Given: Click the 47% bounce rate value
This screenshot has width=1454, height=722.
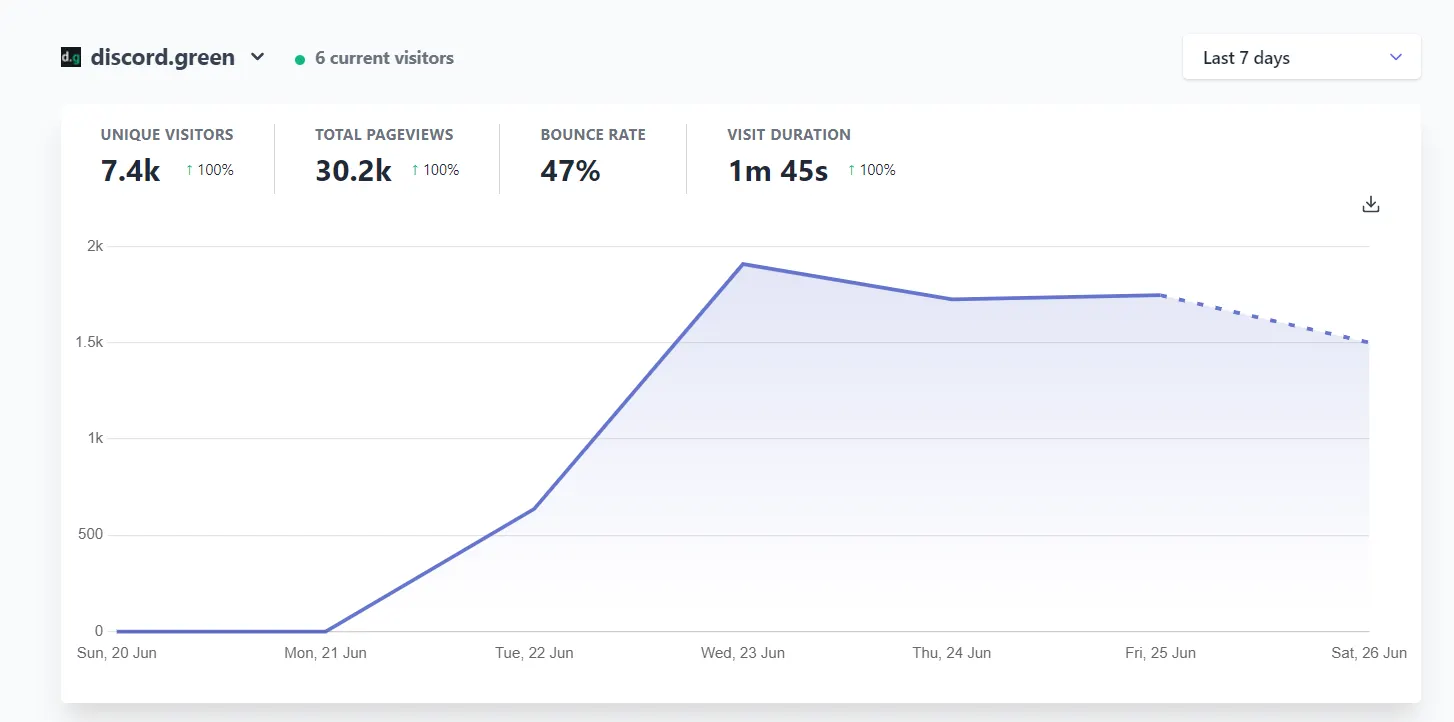Looking at the screenshot, I should 570,171.
